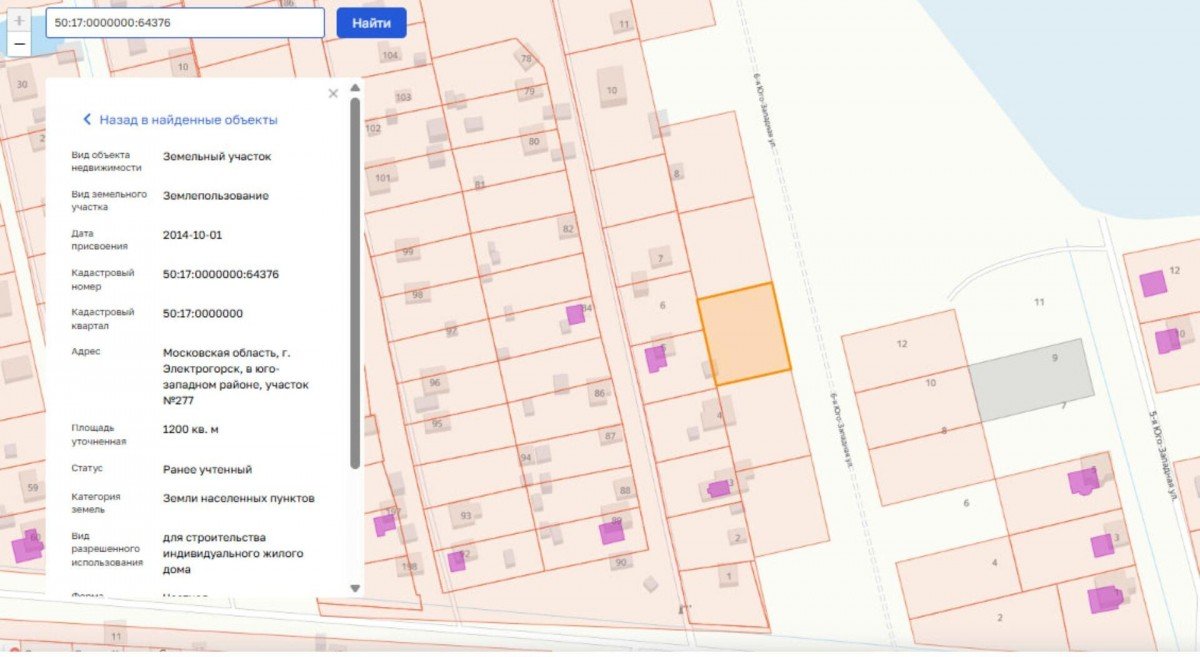Screen dimensions: 1200x657
Task: Zoom in with the plus button
Action: coord(19,20)
